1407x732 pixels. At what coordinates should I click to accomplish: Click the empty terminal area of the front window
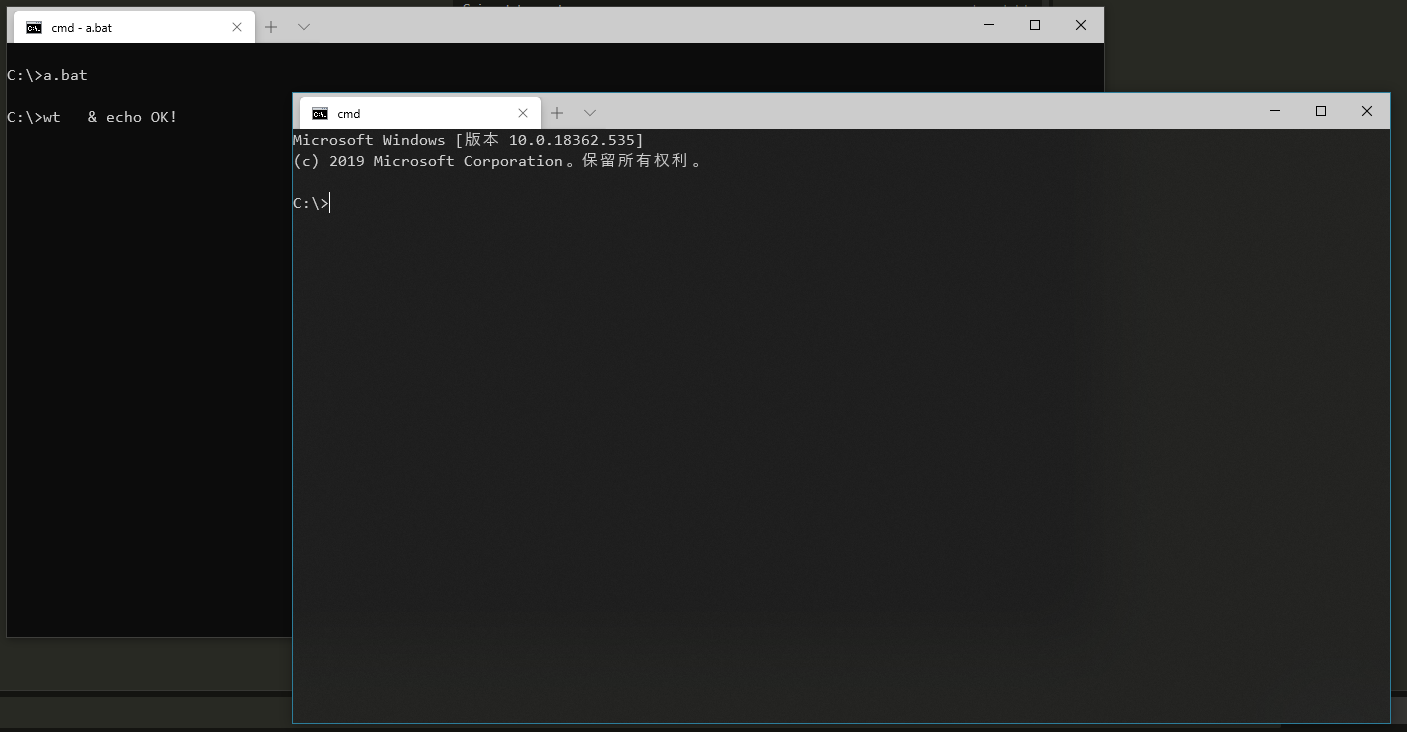(x=840, y=450)
